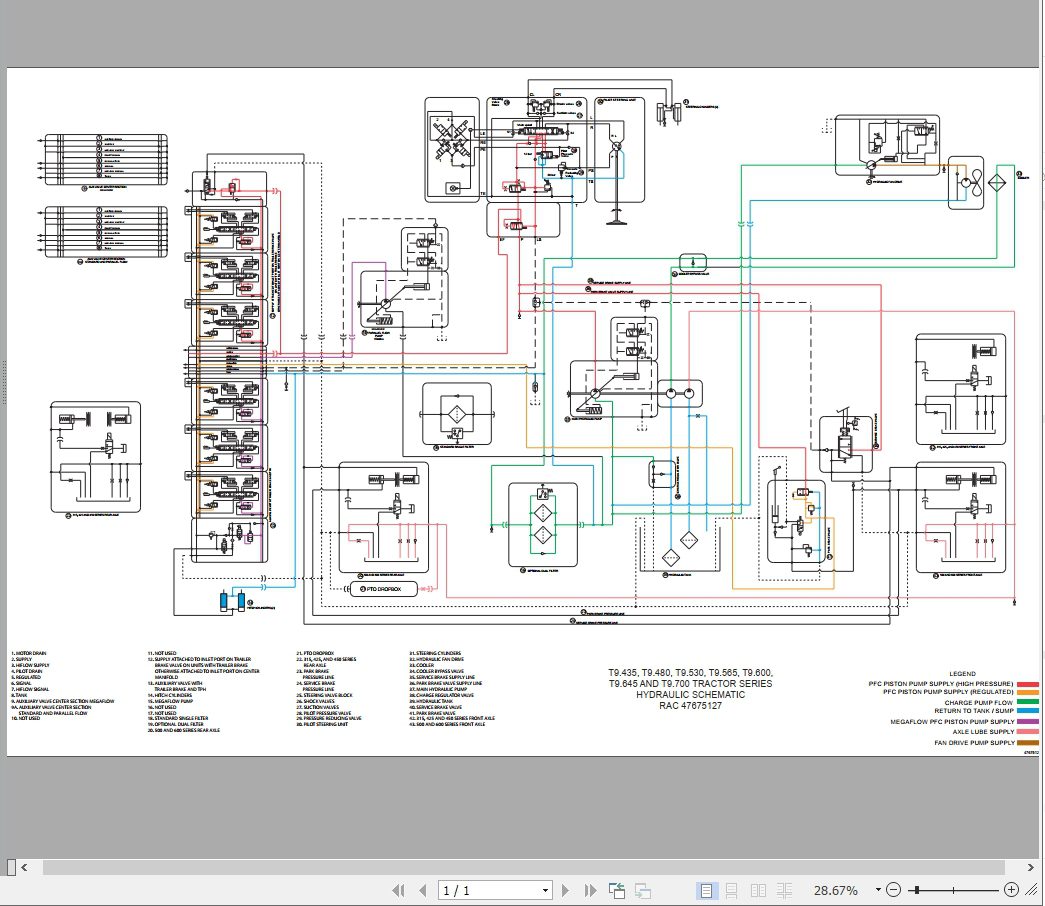Click the zoom slider handle
1045x906 pixels.
coord(917,890)
